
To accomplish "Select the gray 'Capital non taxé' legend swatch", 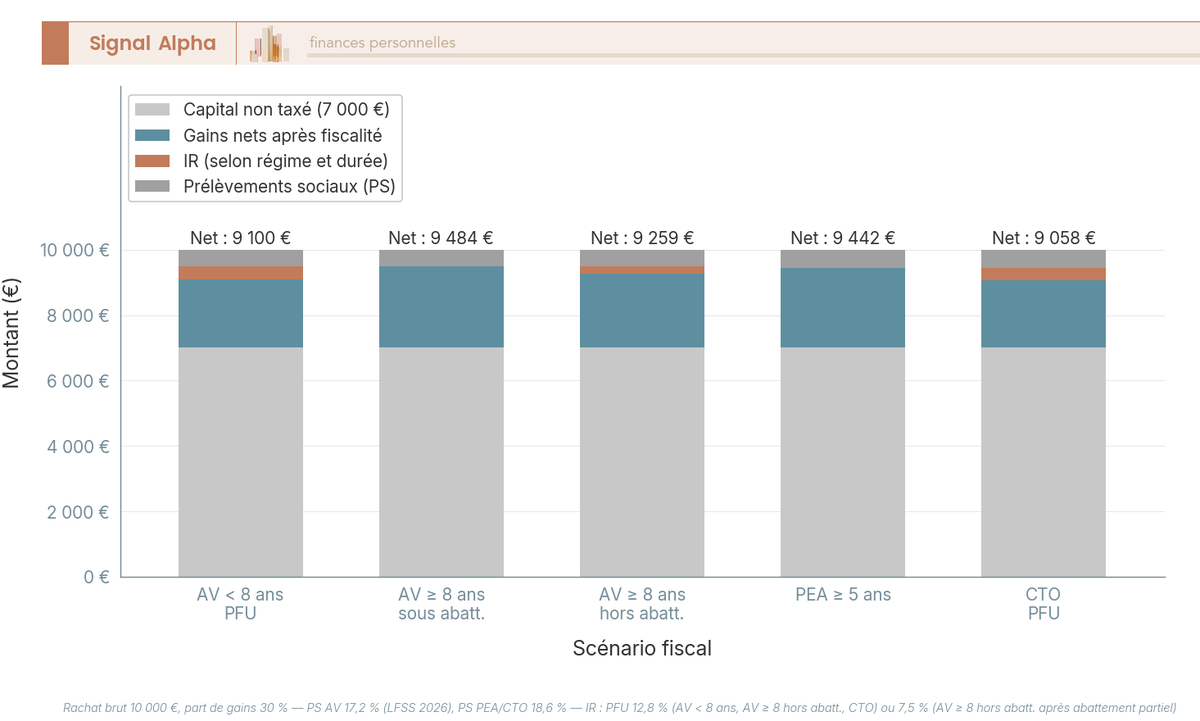I will click(150, 109).
